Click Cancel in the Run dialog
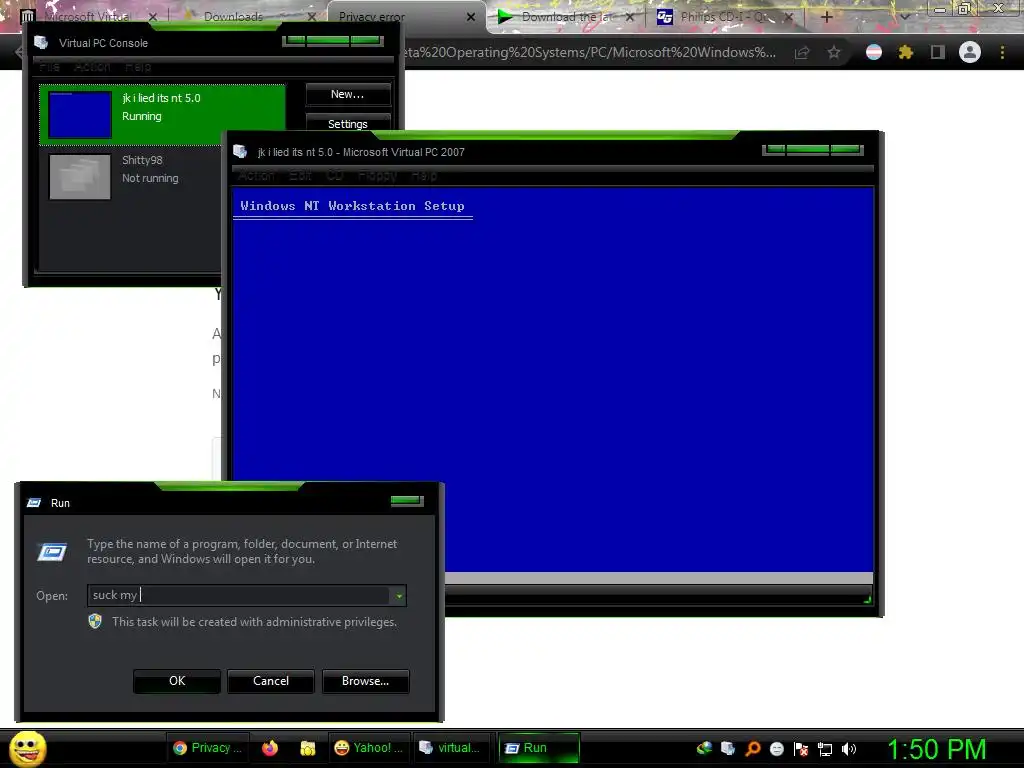Screen dimensions: 1024x768 [x=271, y=680]
